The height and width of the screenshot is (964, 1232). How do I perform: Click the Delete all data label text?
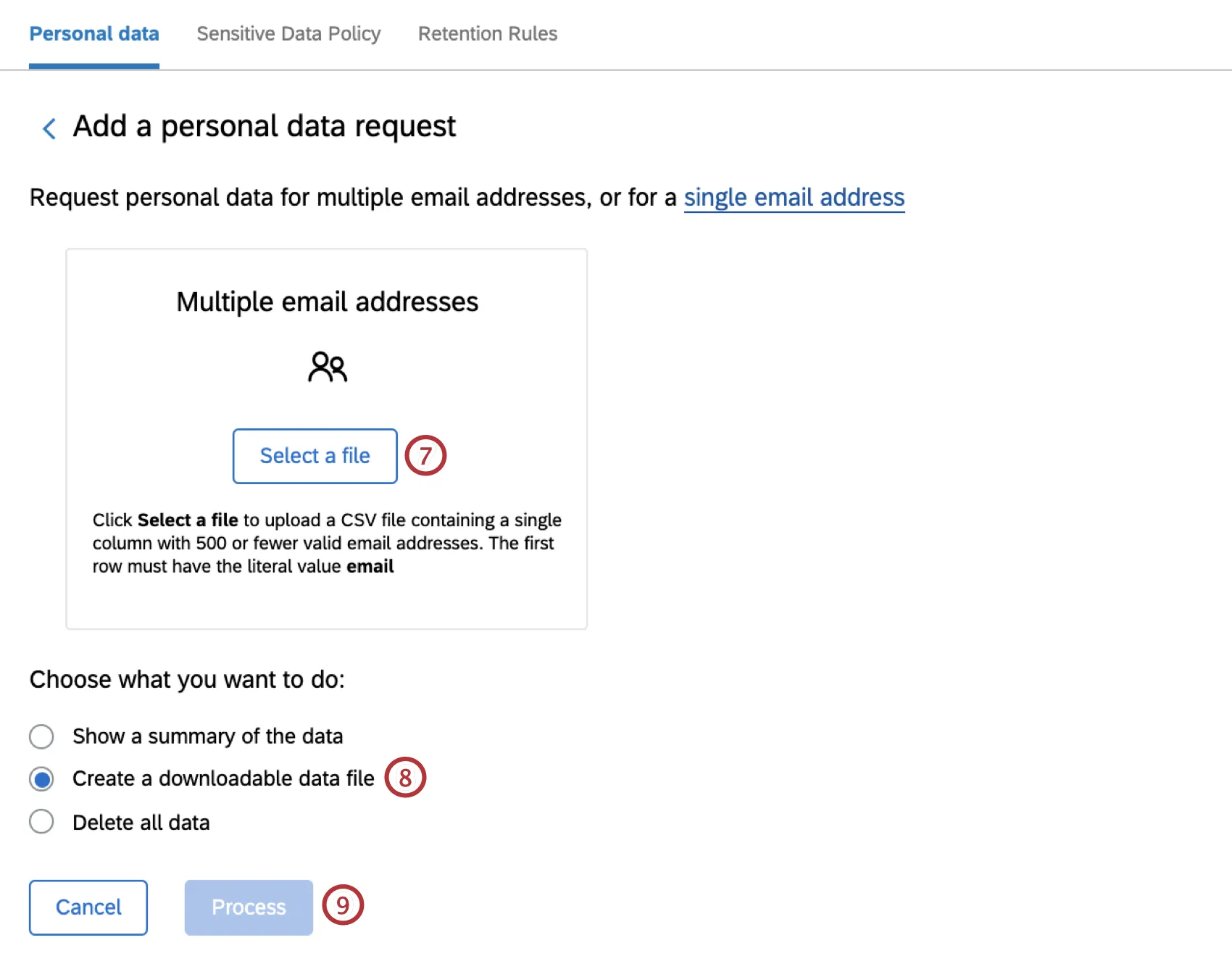(x=141, y=823)
